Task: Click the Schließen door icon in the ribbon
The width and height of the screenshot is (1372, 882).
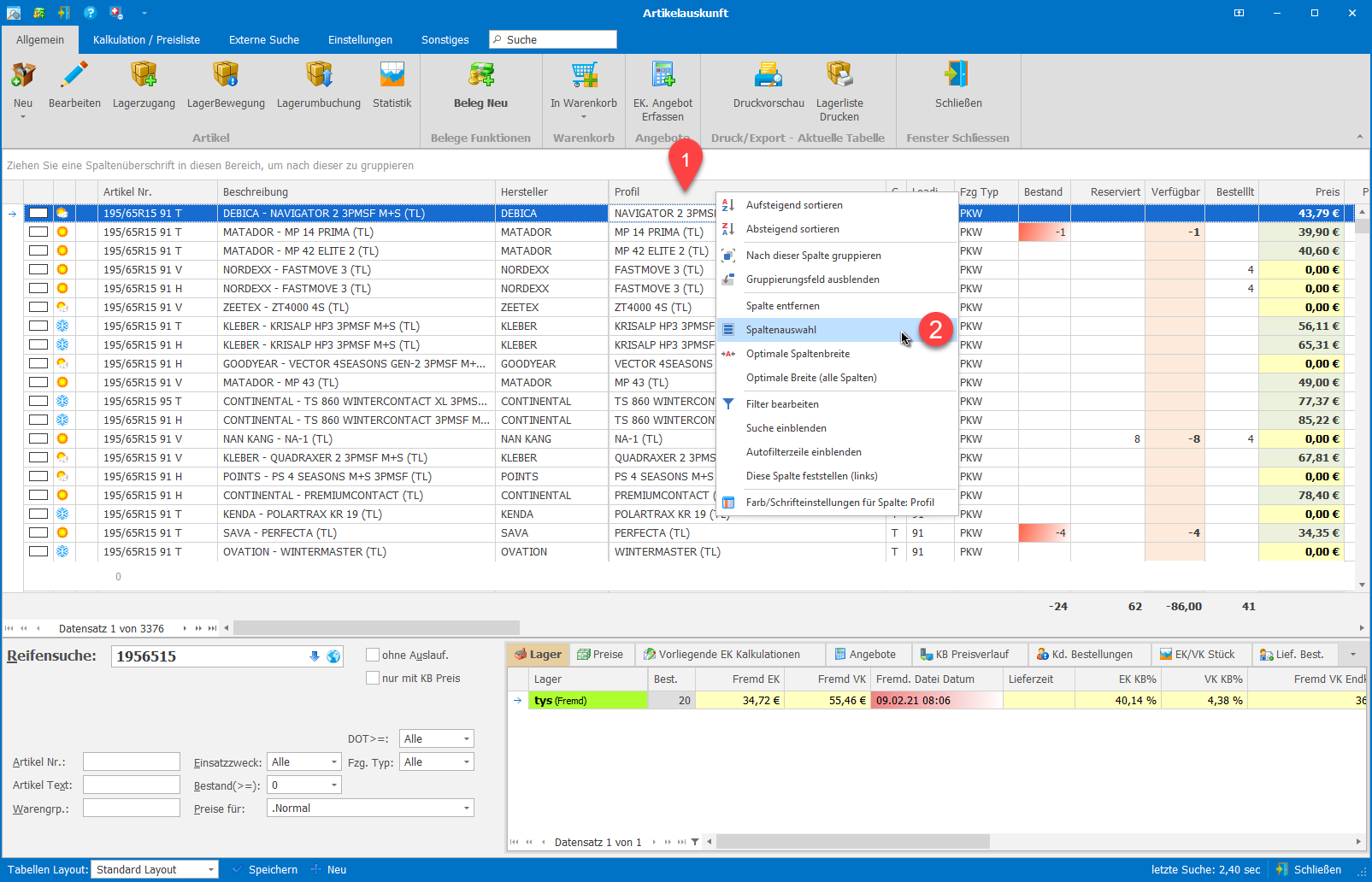Action: click(958, 75)
